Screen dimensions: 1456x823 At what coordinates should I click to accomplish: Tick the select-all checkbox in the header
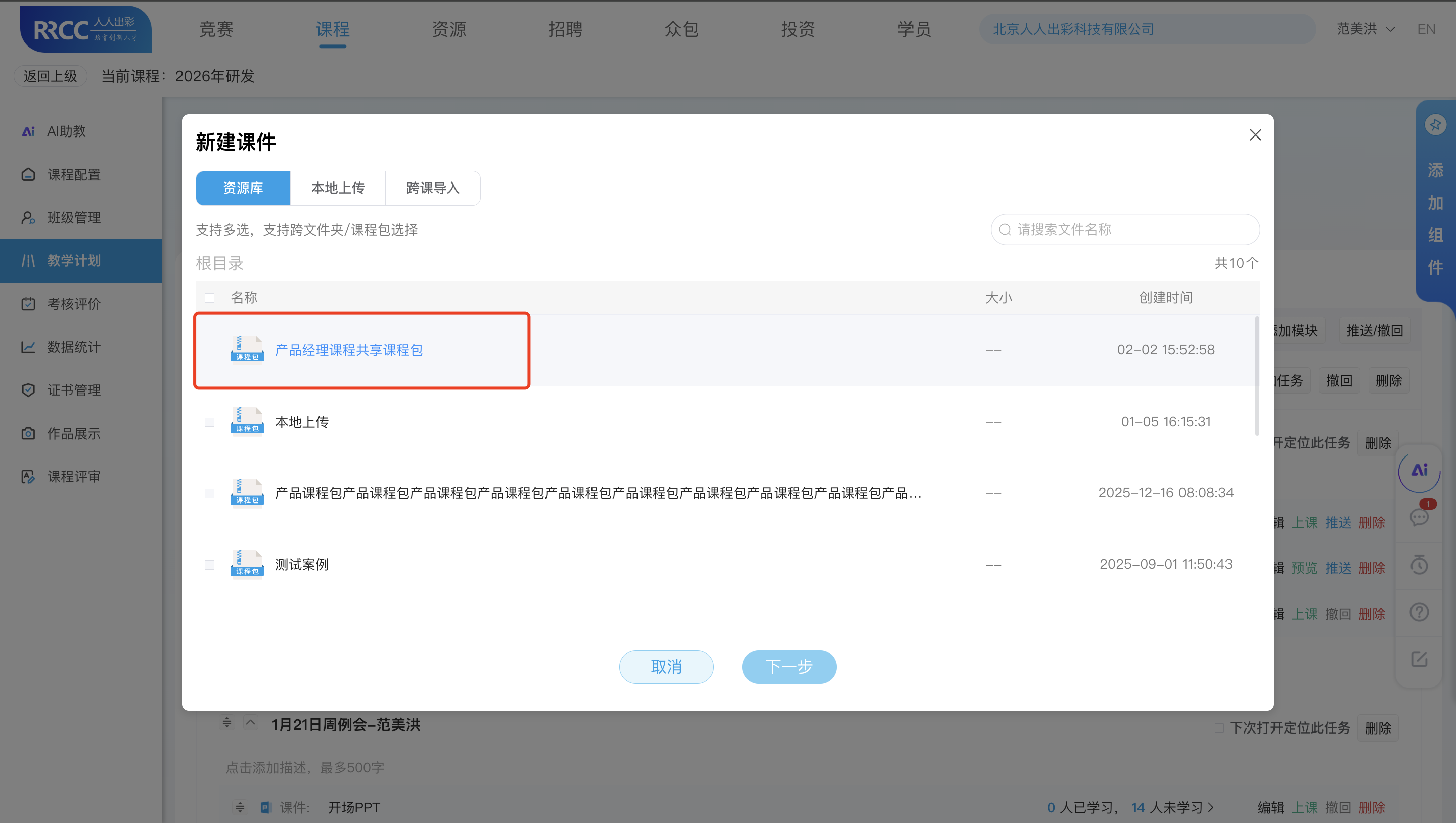tap(210, 298)
